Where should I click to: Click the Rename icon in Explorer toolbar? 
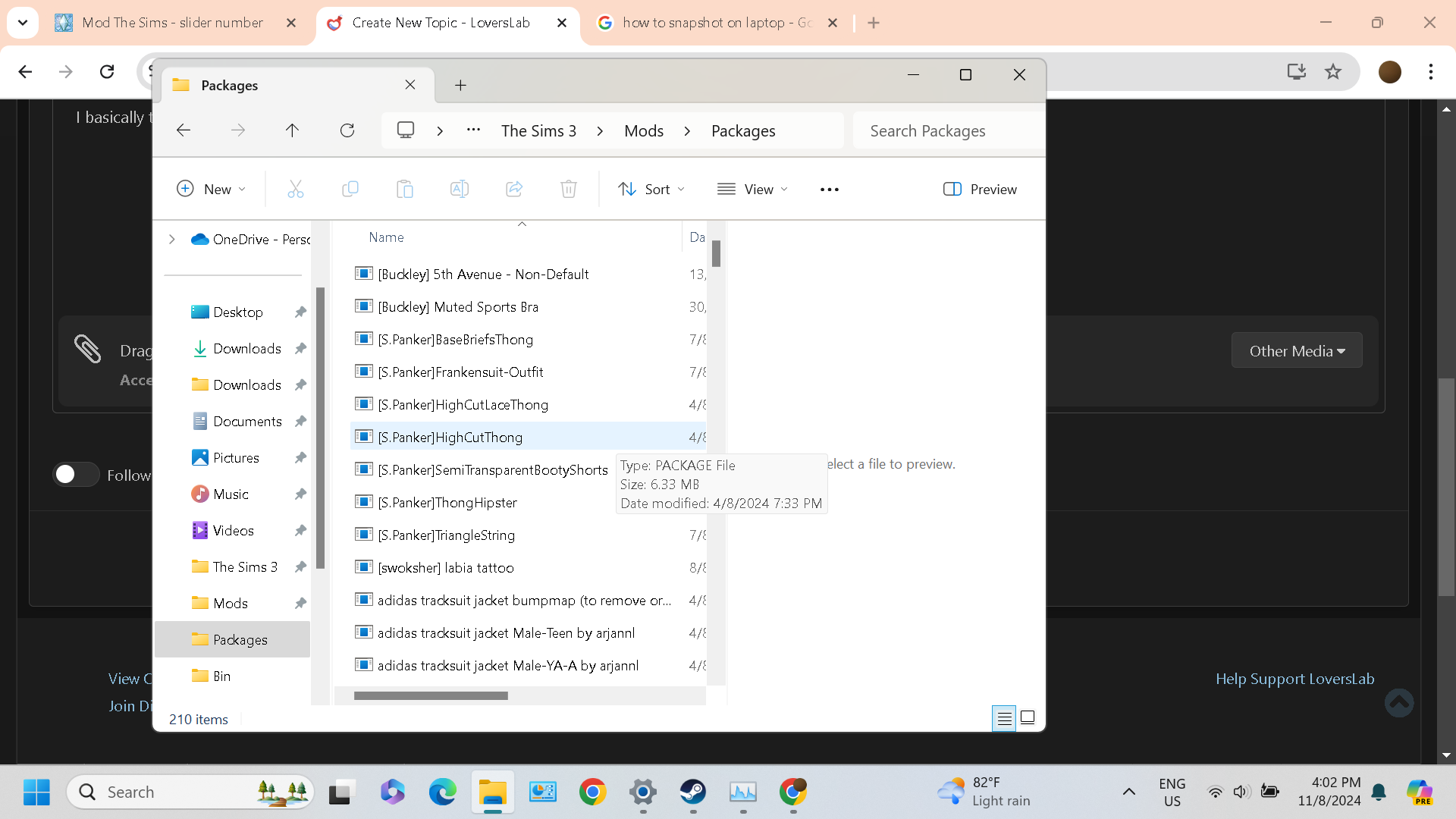[x=460, y=189]
